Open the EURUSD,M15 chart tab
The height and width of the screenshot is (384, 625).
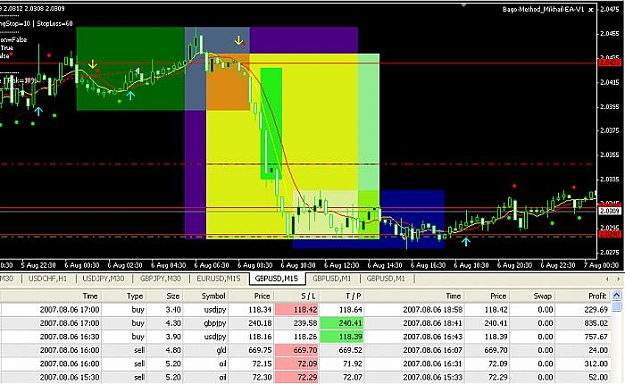(x=218, y=278)
